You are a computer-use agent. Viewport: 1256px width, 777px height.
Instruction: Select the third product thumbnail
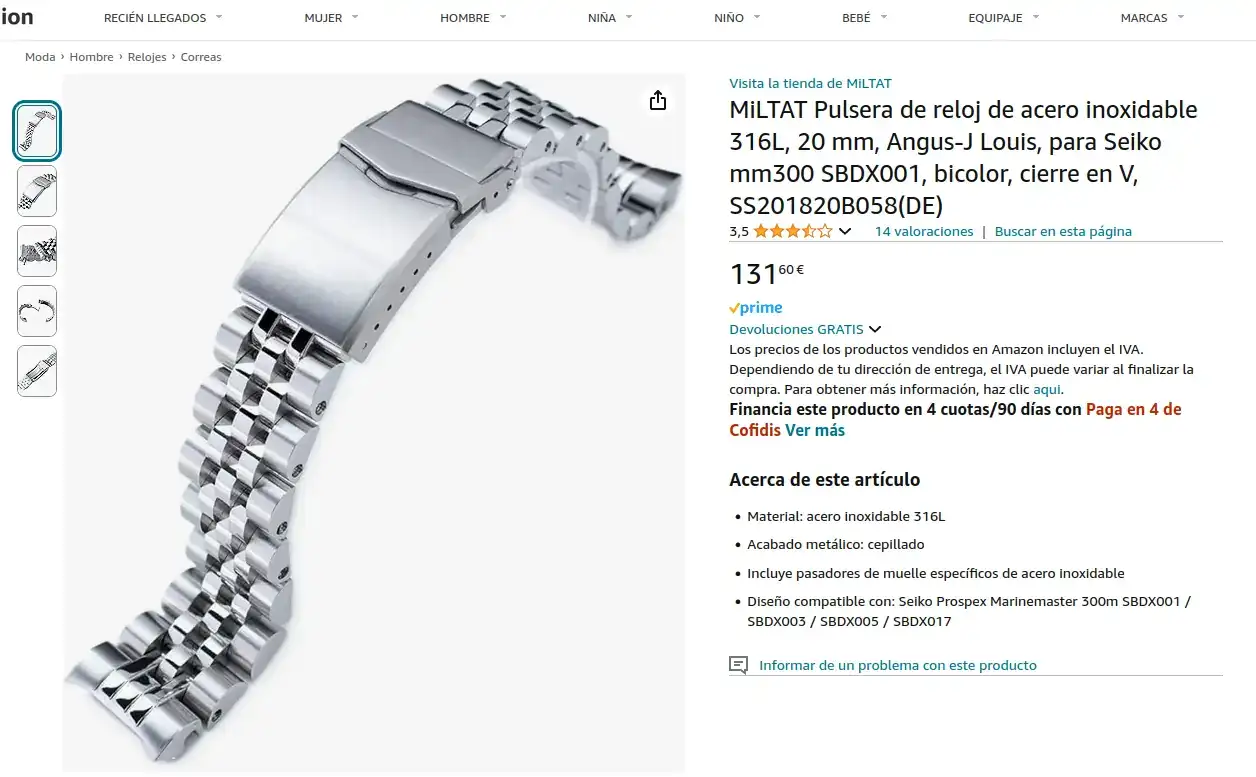point(37,251)
